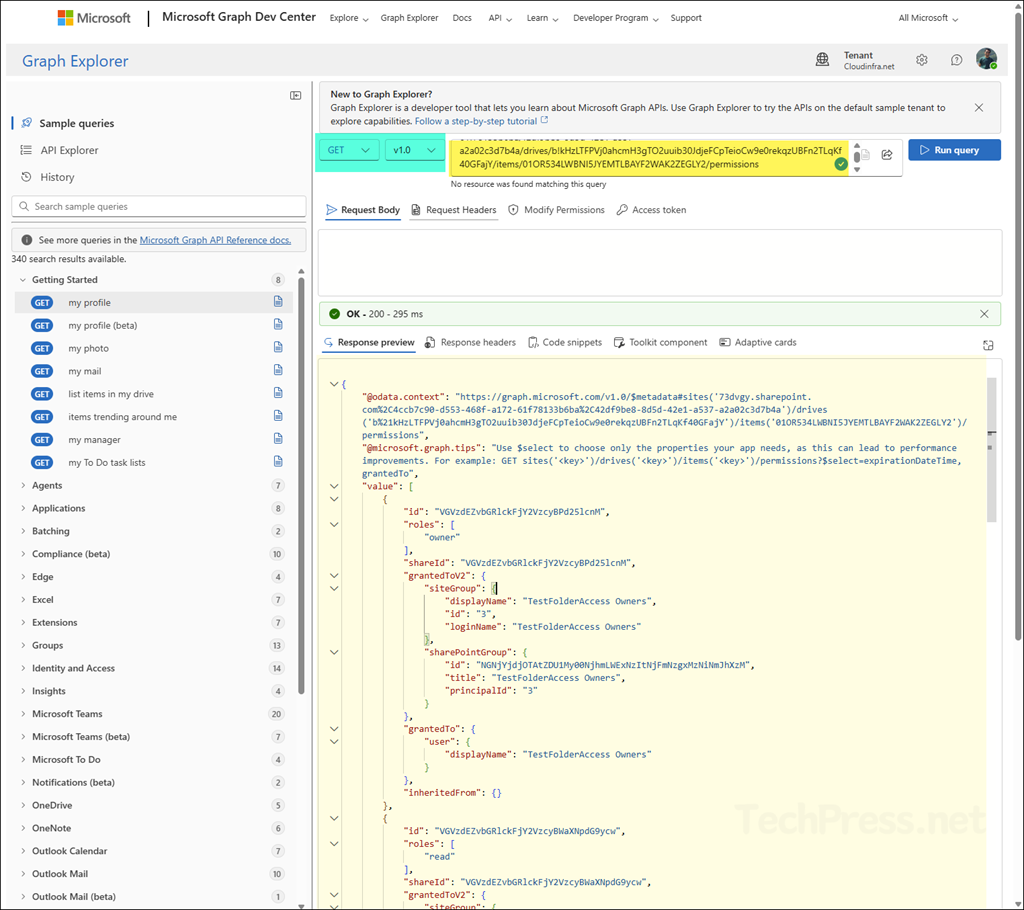This screenshot has height=910, width=1024.
Task: Click the Request Body editor area
Action: tap(660, 263)
